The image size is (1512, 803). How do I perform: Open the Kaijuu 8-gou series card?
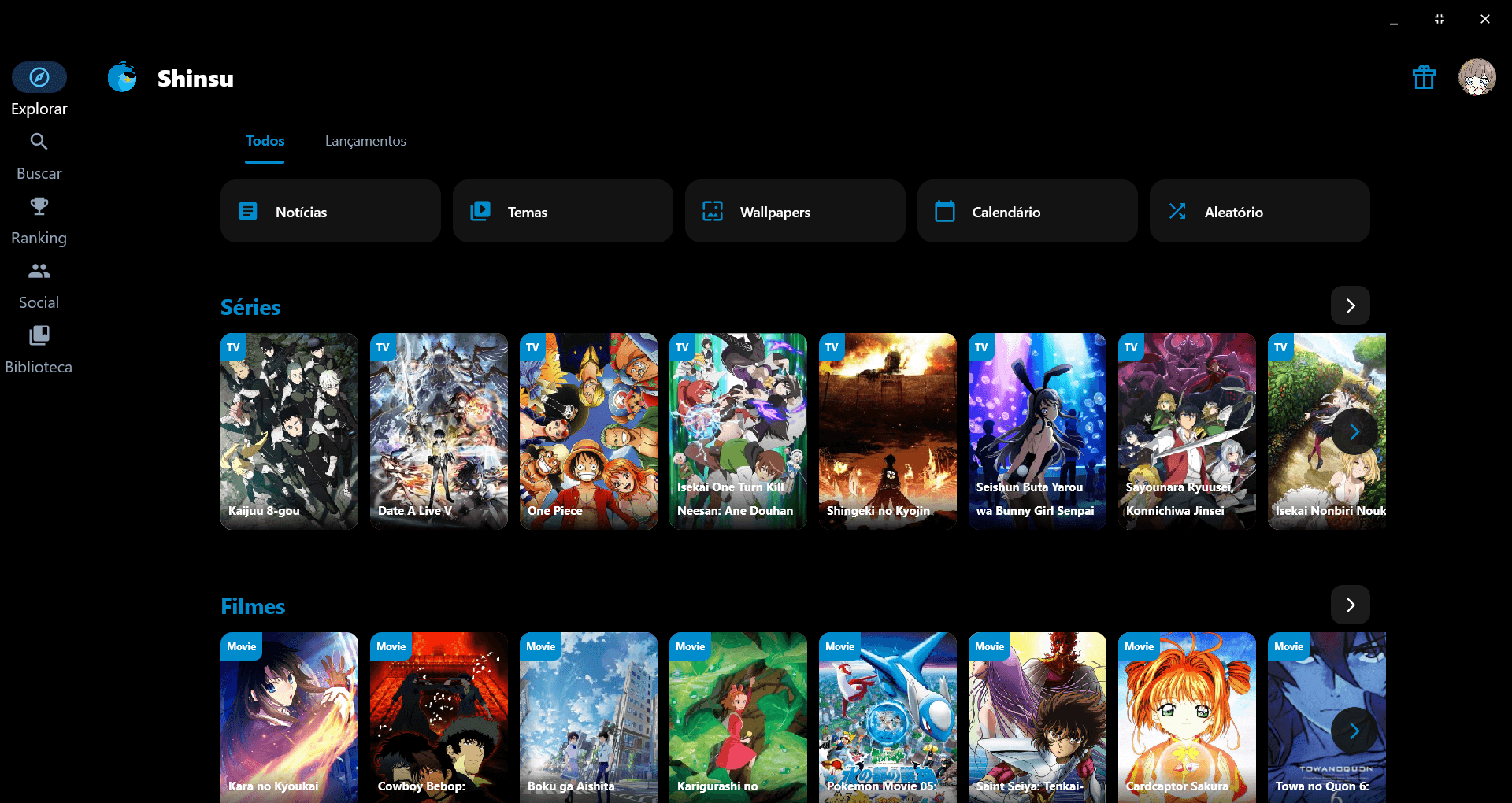click(289, 431)
